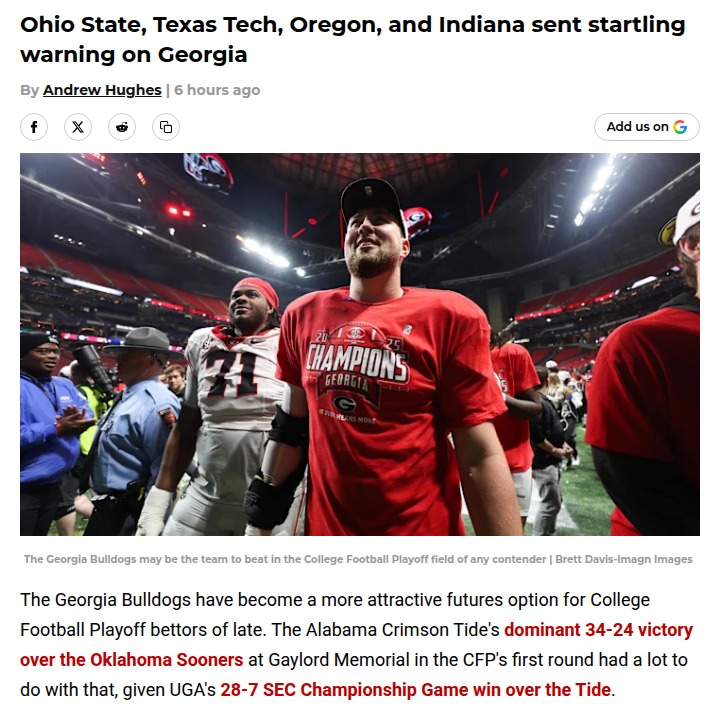
Task: Click the Google G logo
Action: (x=680, y=127)
